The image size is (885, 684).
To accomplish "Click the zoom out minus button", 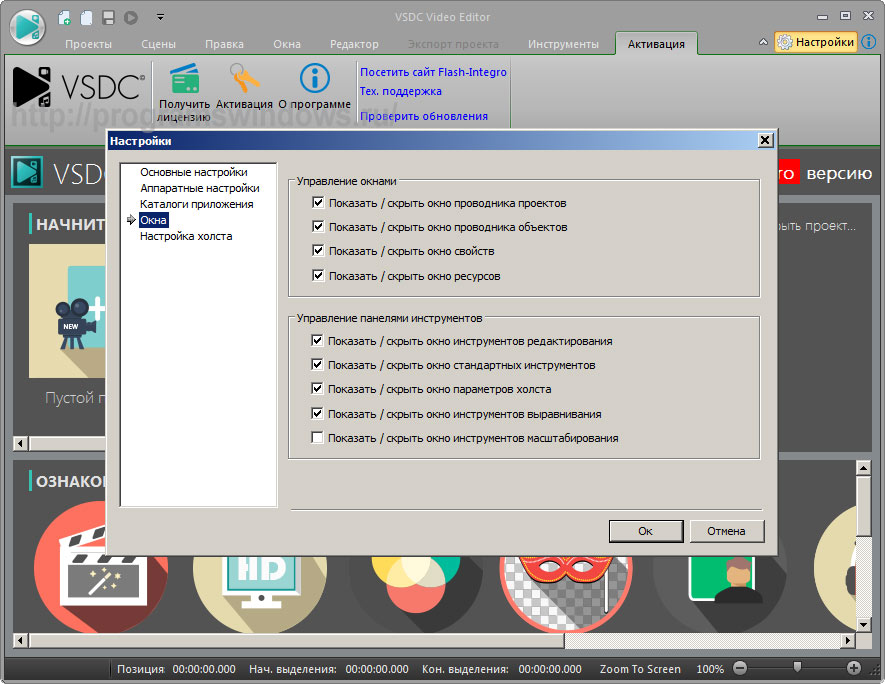I will click(x=740, y=668).
